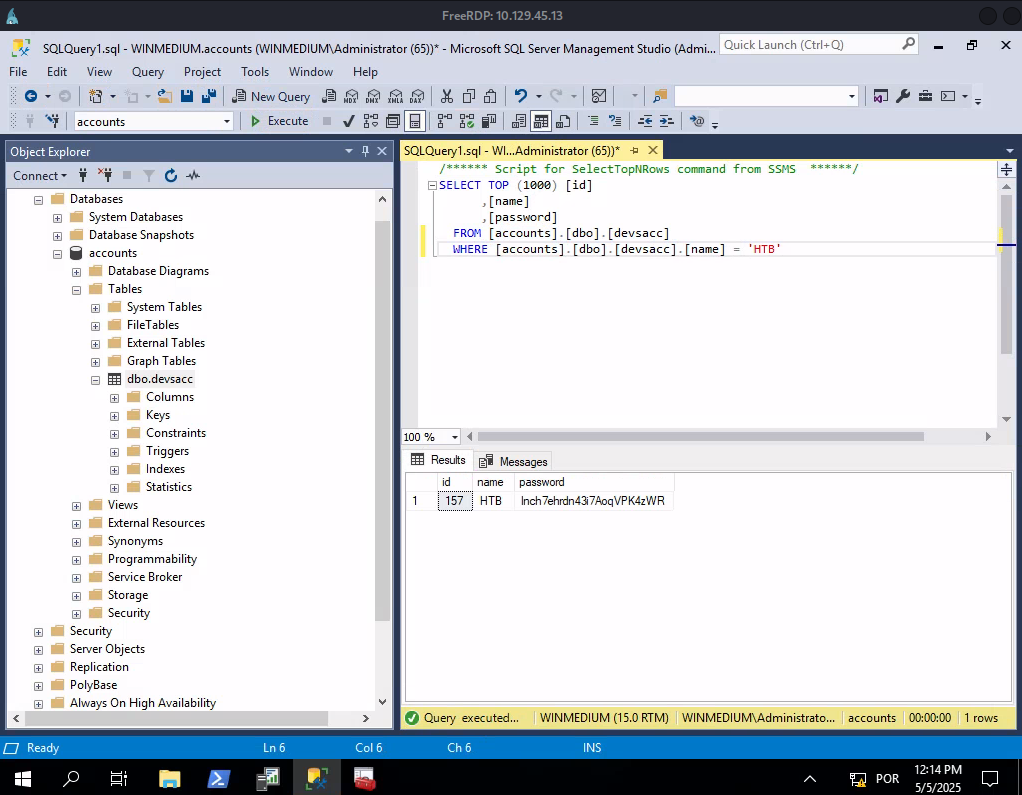Increase the line indent
This screenshot has height=795, width=1022.
point(666,121)
